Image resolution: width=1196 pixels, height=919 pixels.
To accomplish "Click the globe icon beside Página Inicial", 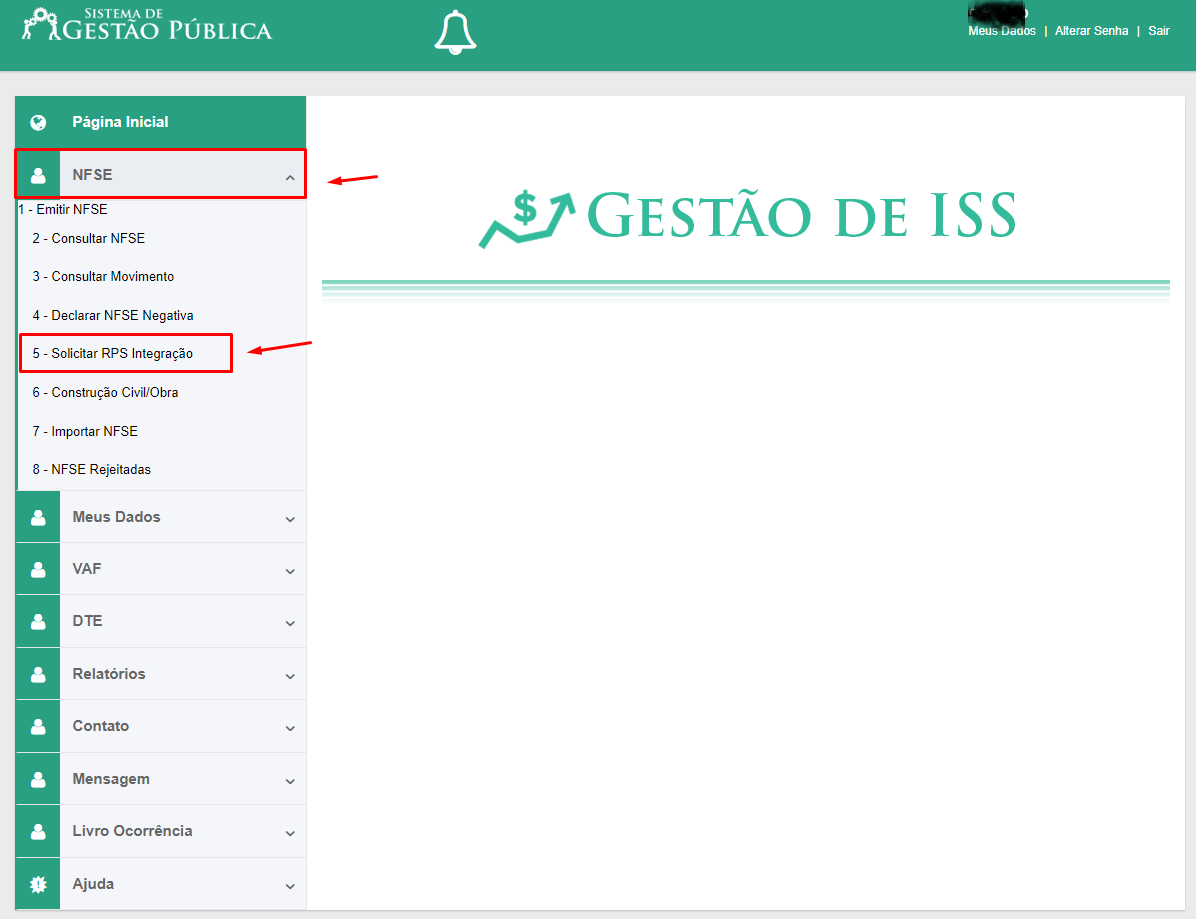I will pyautogui.click(x=37, y=122).
